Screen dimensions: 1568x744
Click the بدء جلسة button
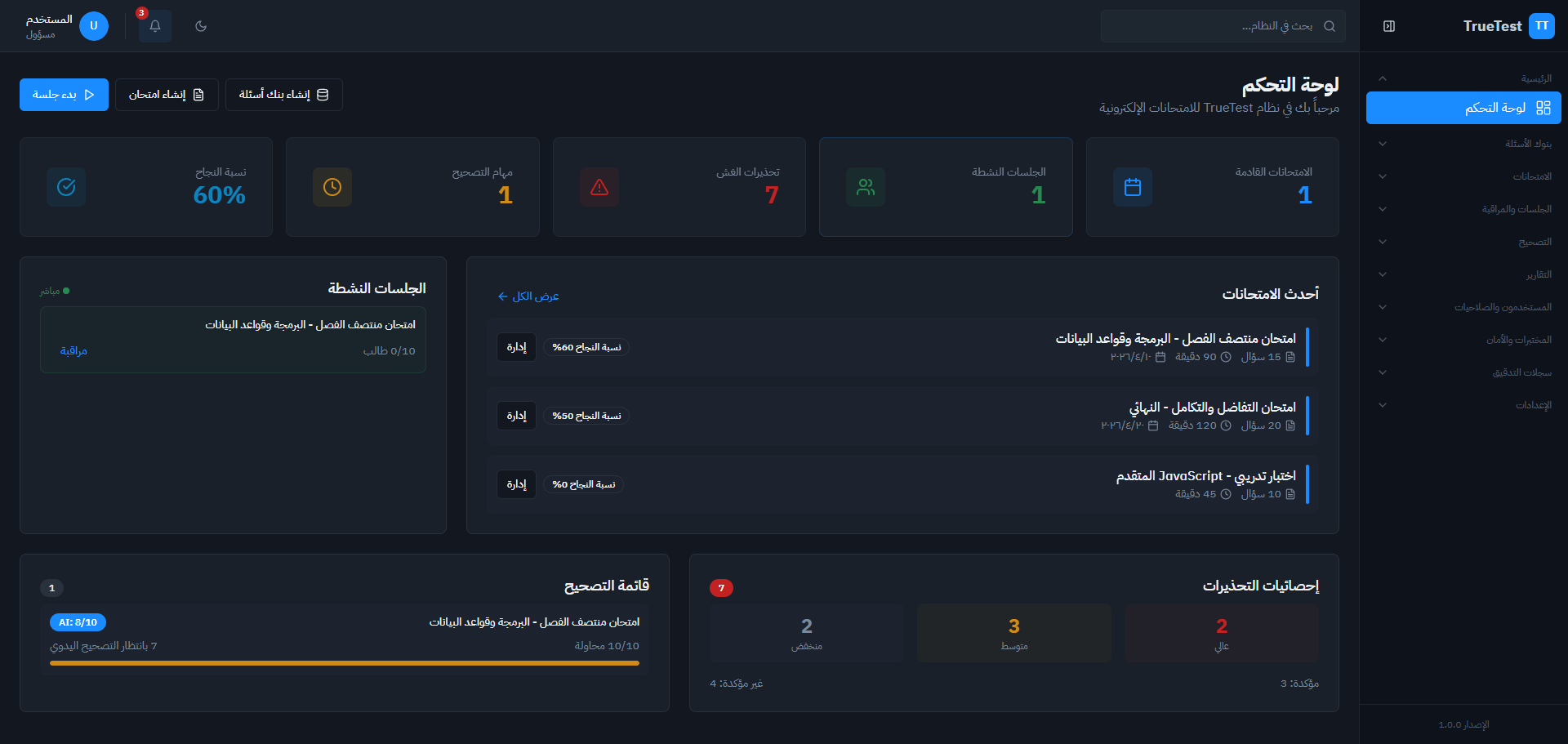point(64,95)
